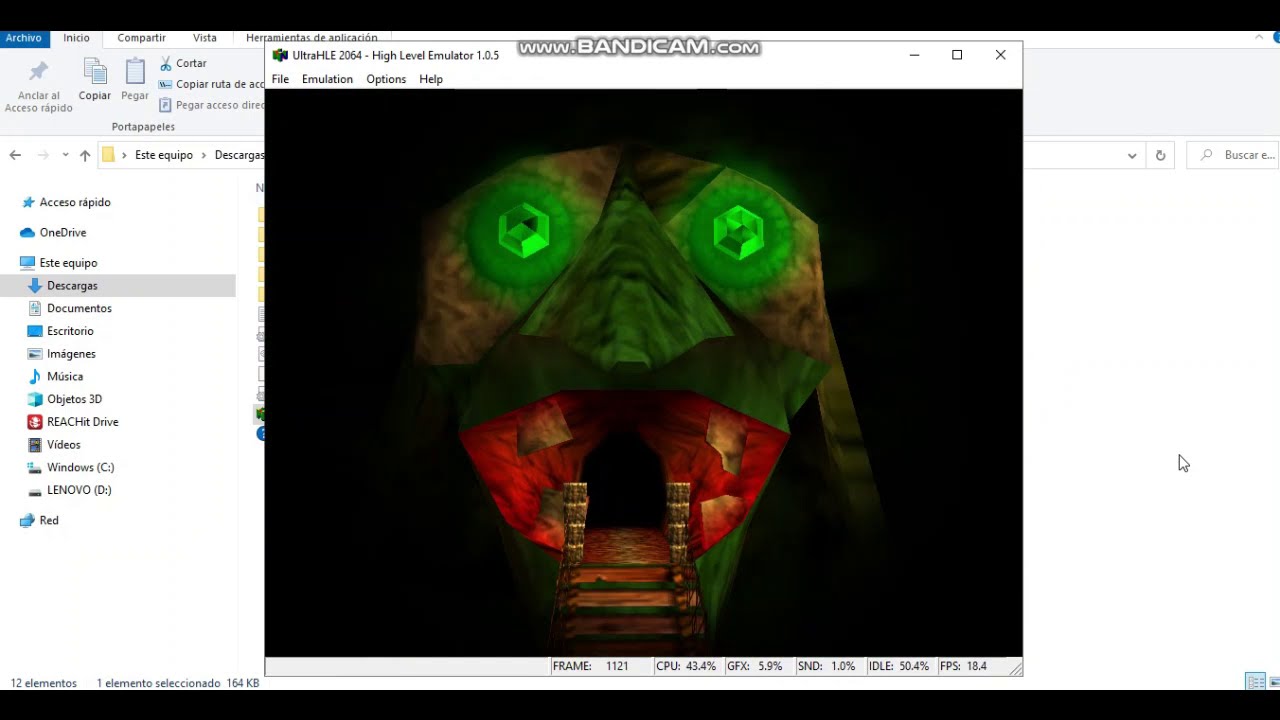
Task: Switch to the Compartir ribbon tab
Action: pos(141,38)
